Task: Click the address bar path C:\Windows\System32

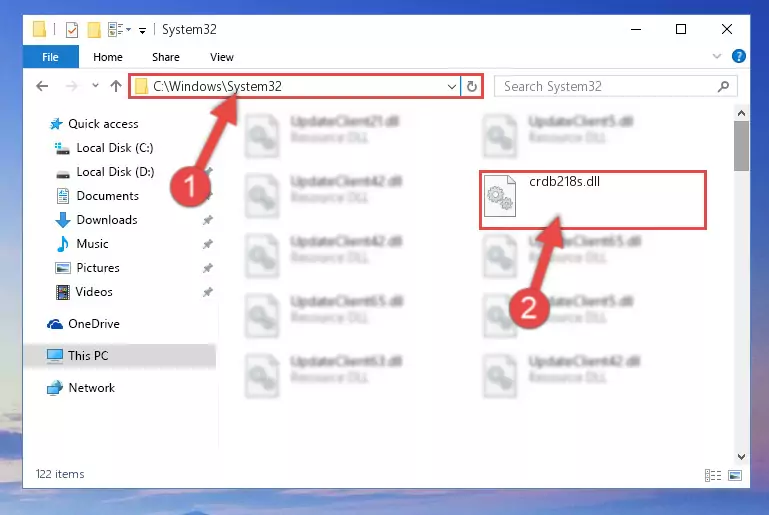Action: (x=217, y=86)
